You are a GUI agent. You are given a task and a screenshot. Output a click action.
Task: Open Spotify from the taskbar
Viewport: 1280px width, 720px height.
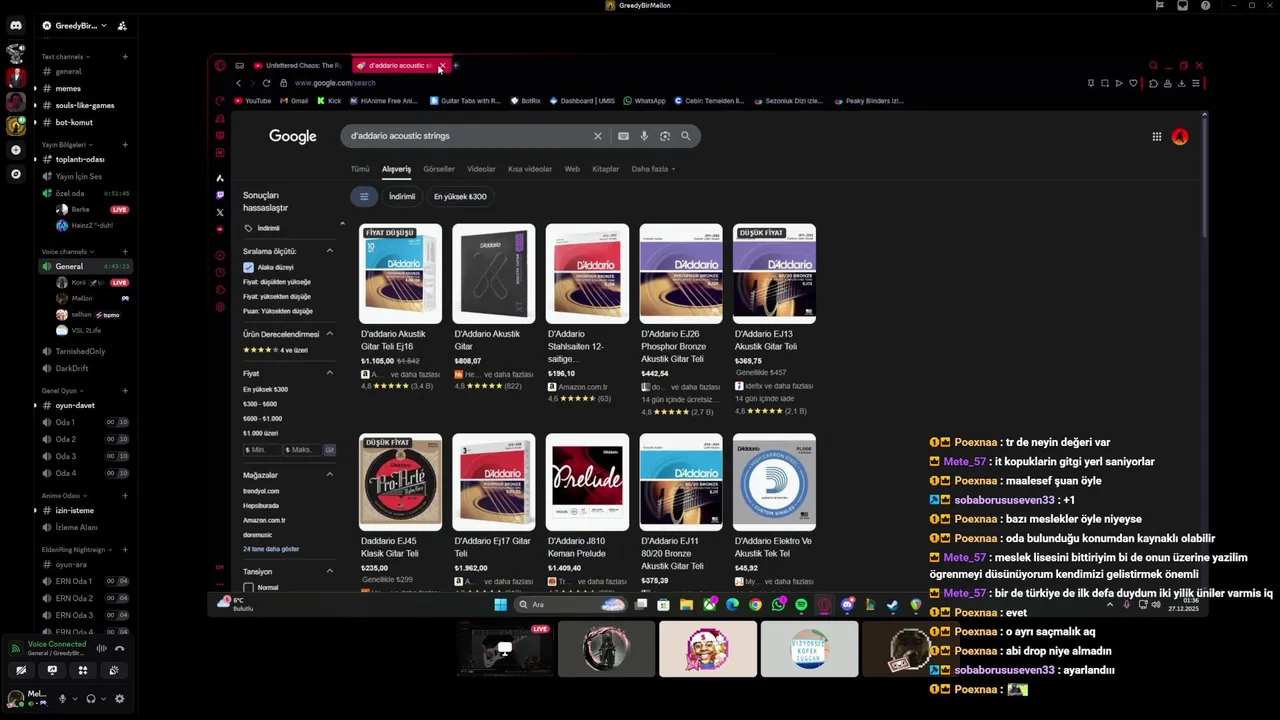coord(801,604)
